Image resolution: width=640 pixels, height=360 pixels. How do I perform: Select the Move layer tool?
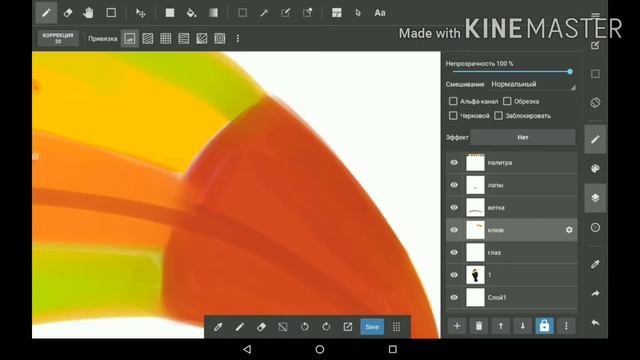pos(141,13)
